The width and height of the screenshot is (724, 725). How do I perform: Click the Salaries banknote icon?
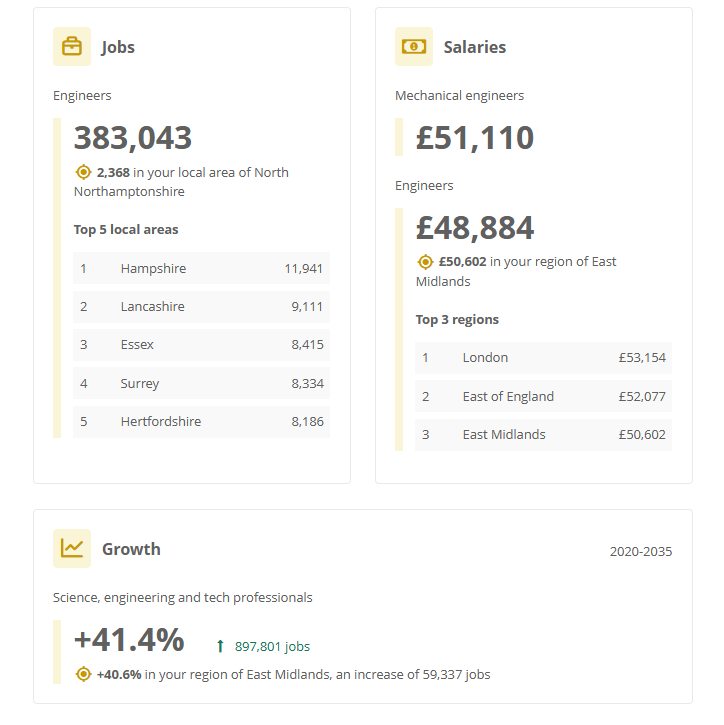(x=414, y=47)
